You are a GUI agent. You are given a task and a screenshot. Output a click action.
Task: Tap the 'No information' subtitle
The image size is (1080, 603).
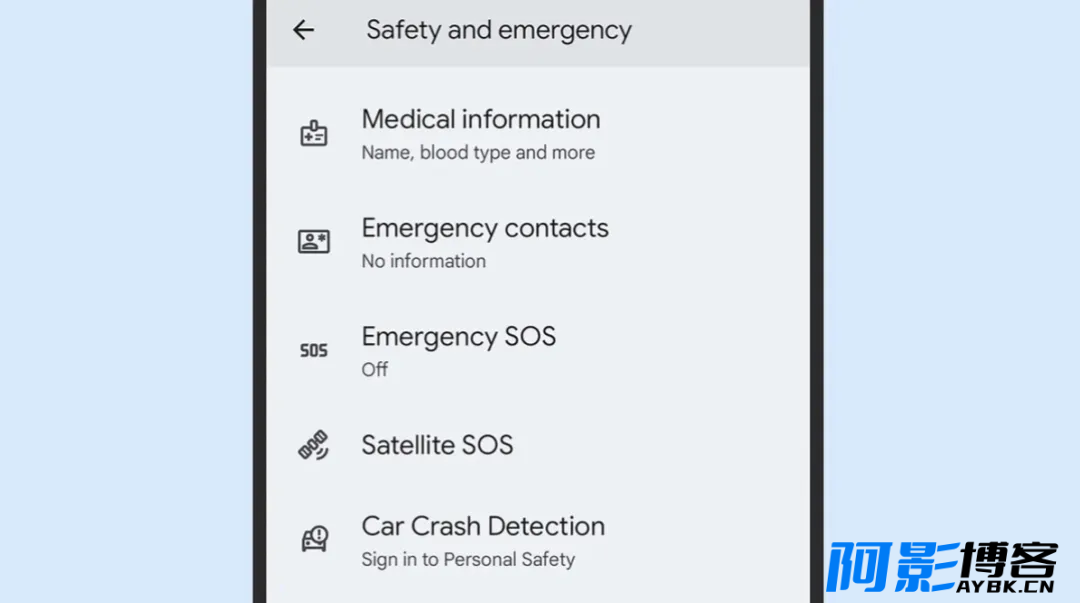[424, 261]
